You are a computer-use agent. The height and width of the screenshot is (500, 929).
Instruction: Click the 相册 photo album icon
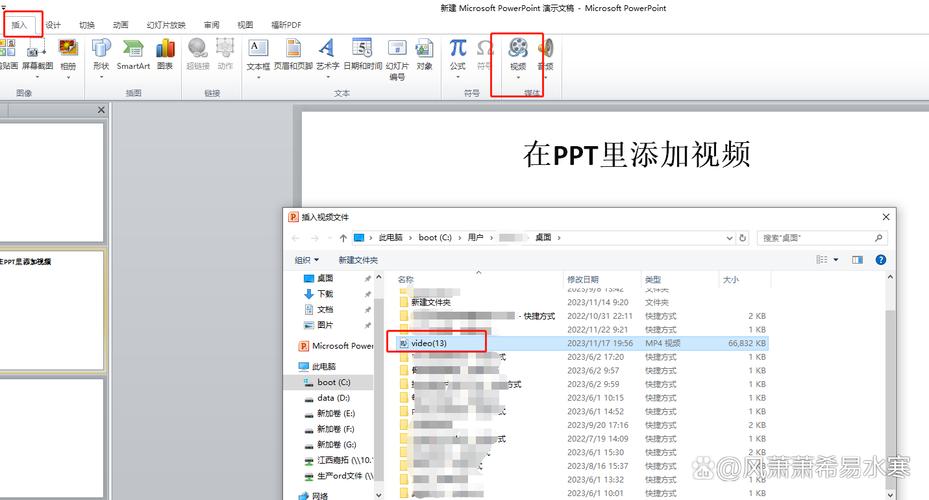point(68,54)
